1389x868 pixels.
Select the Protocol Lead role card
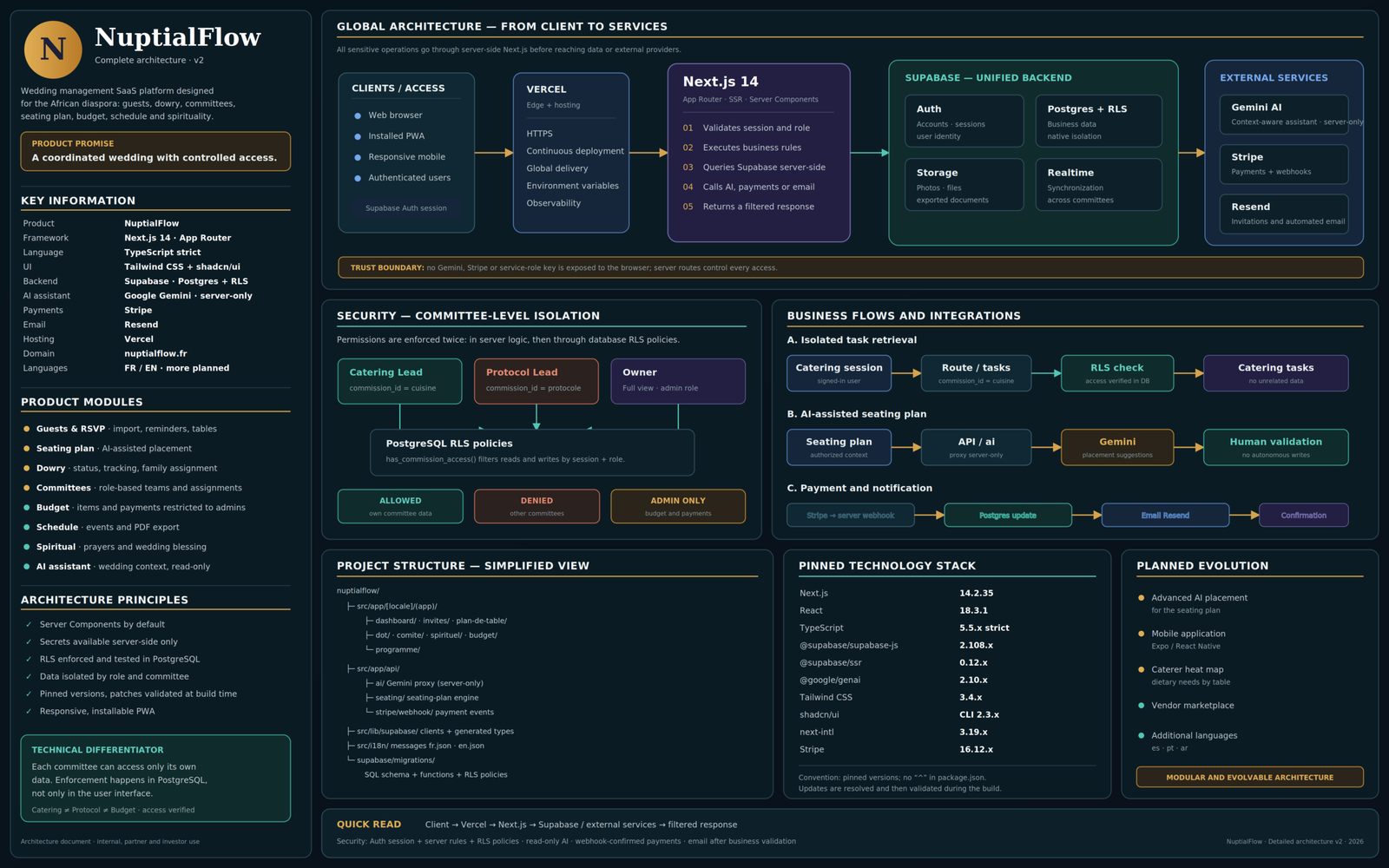[537, 381]
